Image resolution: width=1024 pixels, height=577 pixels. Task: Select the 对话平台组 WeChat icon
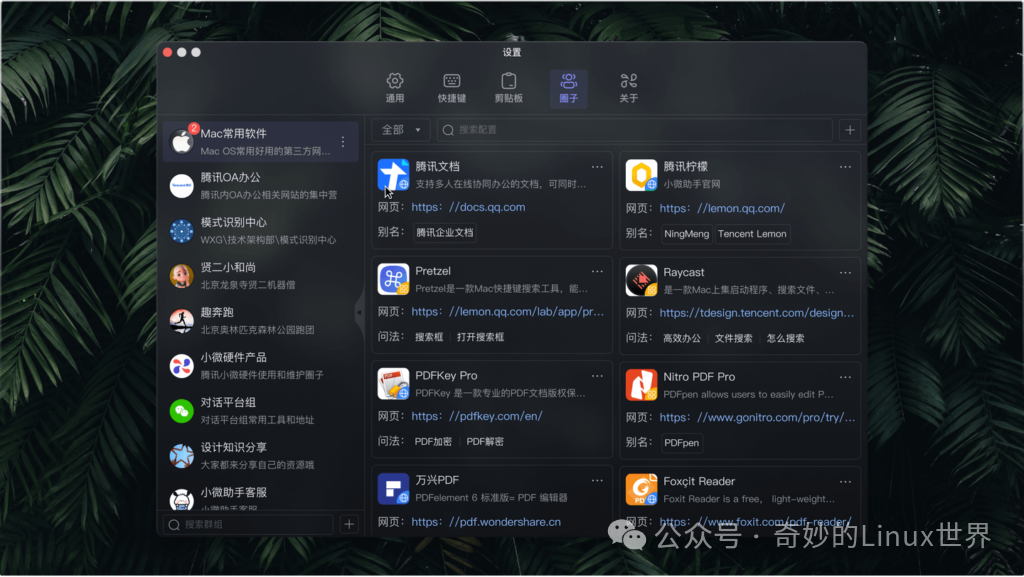tap(182, 411)
